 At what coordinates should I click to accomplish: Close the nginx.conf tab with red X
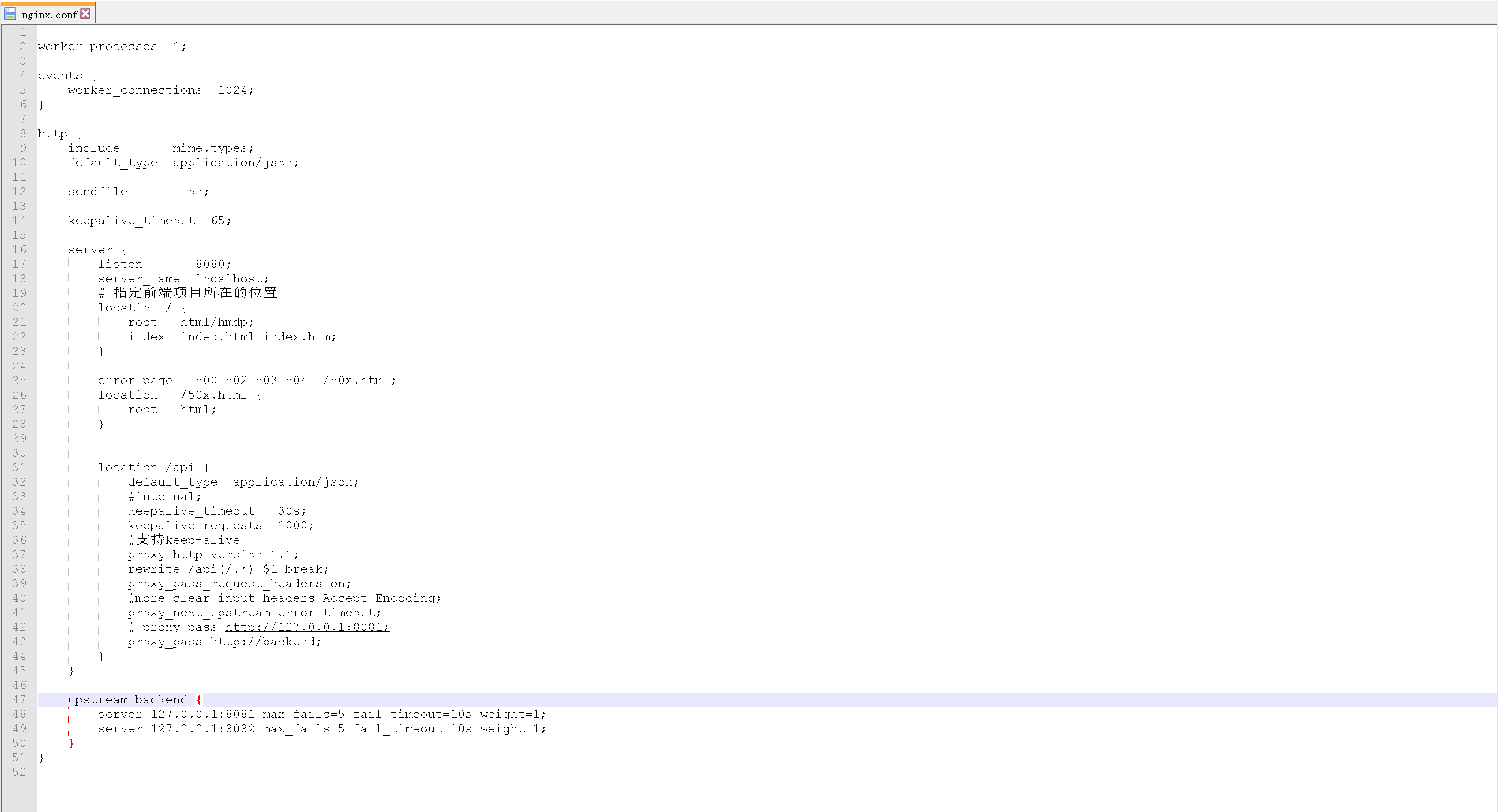click(x=85, y=14)
